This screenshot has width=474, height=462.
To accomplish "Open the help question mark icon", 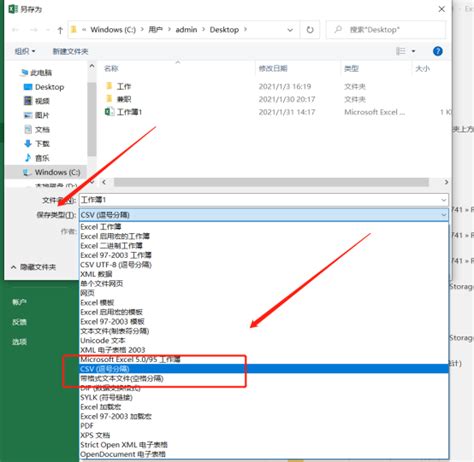I will pyautogui.click(x=438, y=51).
